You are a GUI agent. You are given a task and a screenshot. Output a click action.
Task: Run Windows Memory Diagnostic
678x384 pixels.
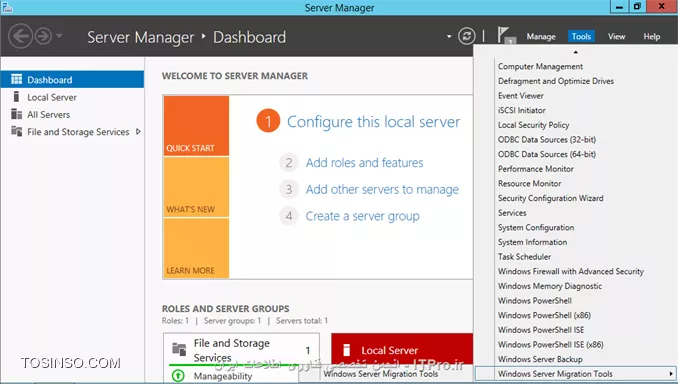point(550,286)
